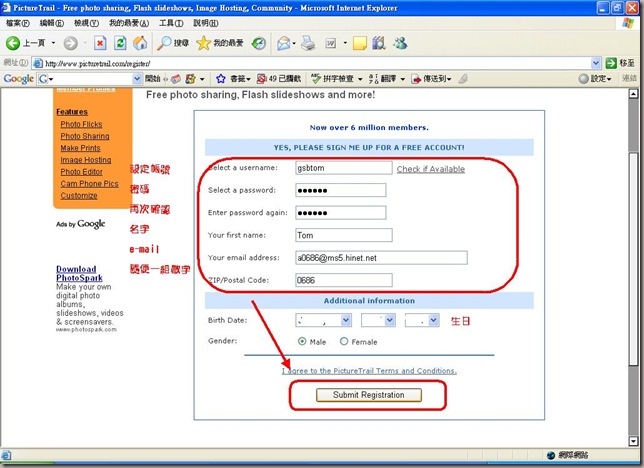
Task: Click the Google logo on Google toolbar
Action: click(18, 78)
